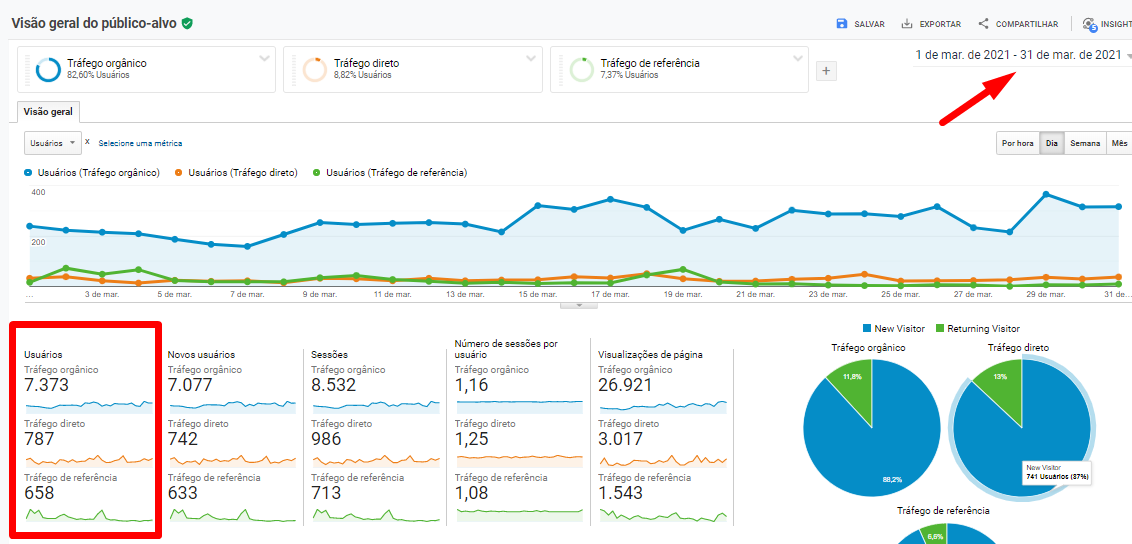Click the Salvar floppy disk icon

[x=841, y=24]
